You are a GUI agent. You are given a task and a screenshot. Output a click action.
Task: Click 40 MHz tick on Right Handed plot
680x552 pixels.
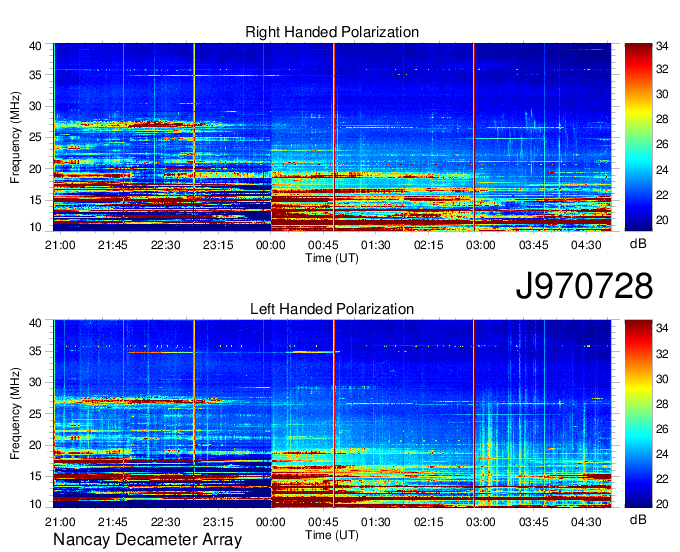tap(35, 46)
